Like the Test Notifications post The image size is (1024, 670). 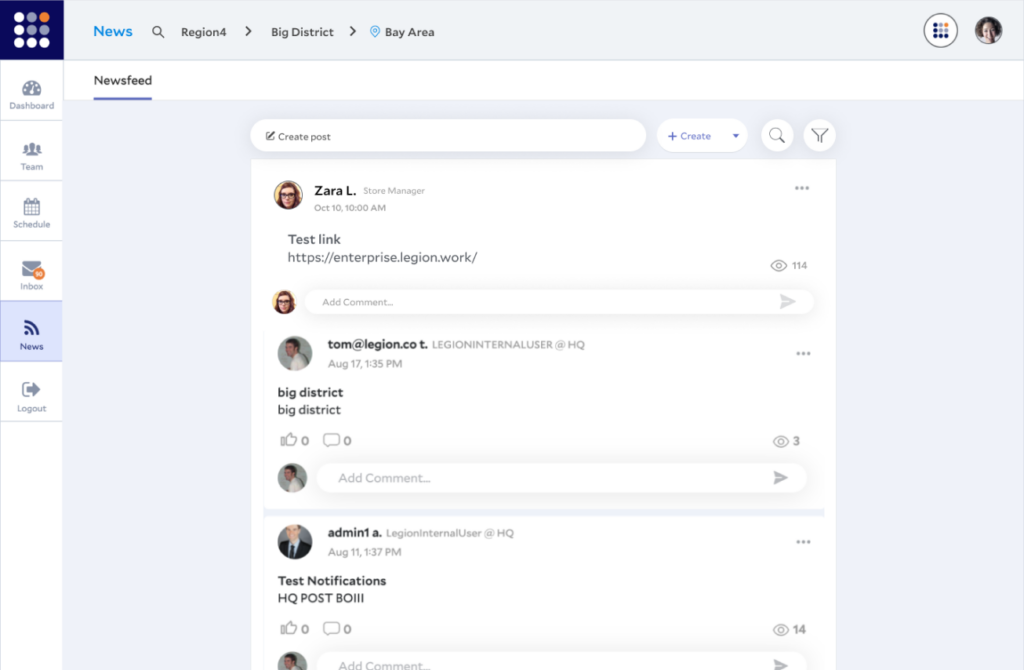[289, 628]
